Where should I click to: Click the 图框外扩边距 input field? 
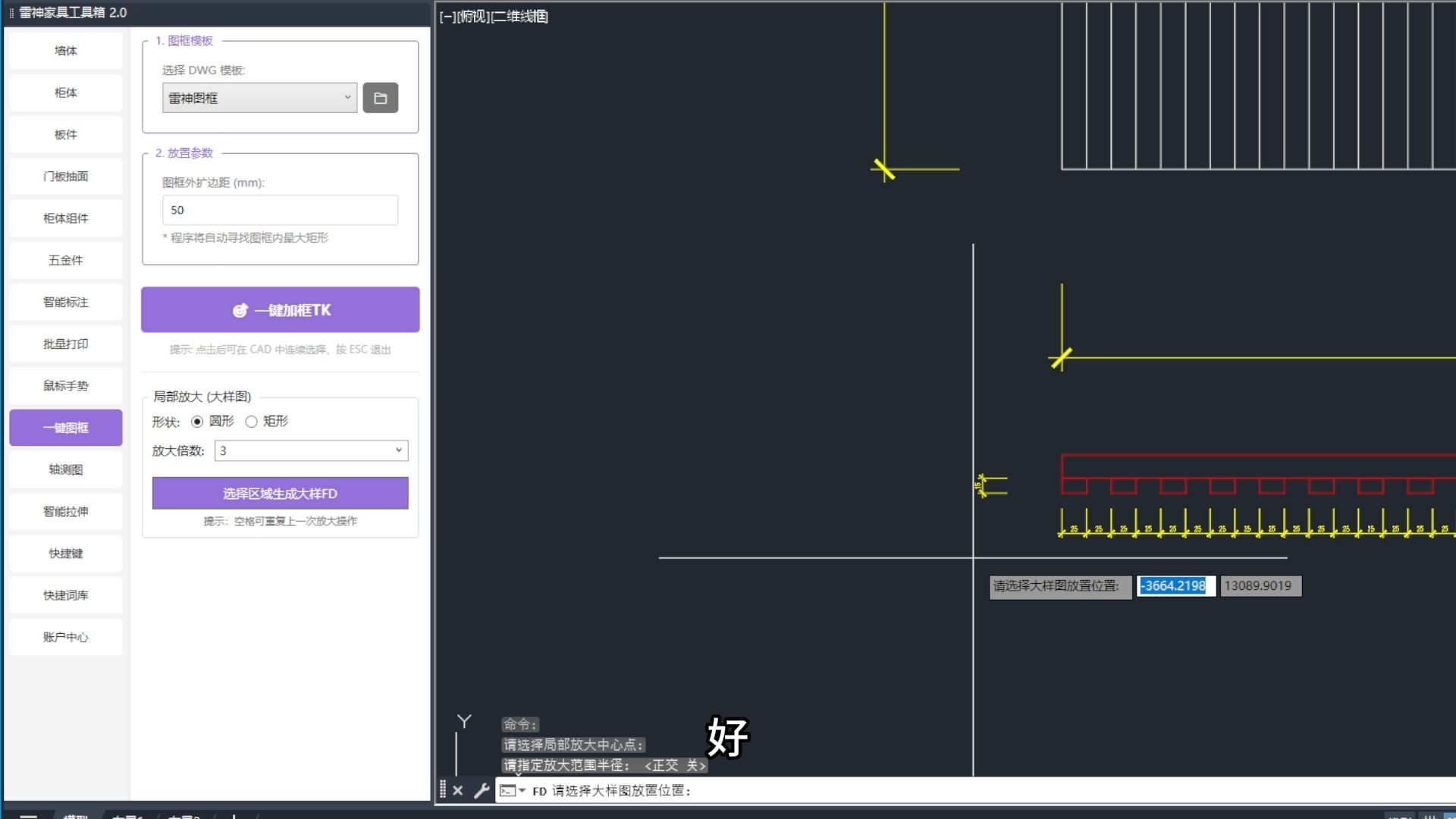coord(280,210)
